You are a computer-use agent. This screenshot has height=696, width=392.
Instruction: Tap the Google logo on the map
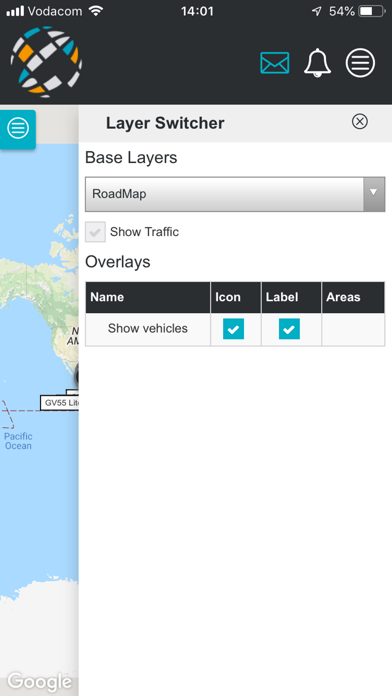[x=40, y=682]
